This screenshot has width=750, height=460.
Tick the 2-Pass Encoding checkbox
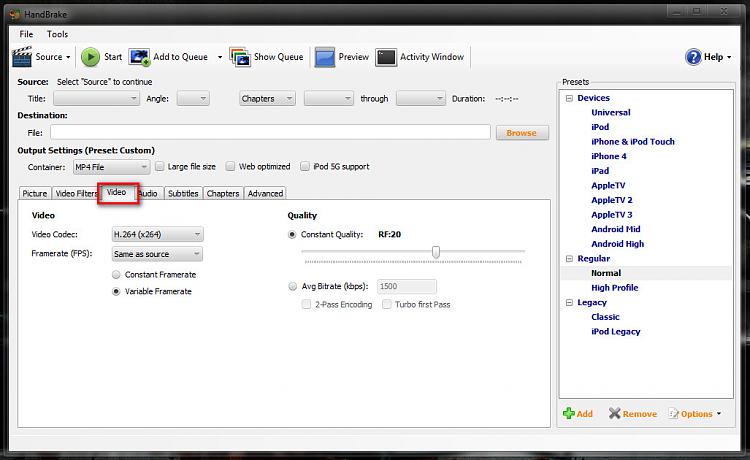click(x=306, y=305)
